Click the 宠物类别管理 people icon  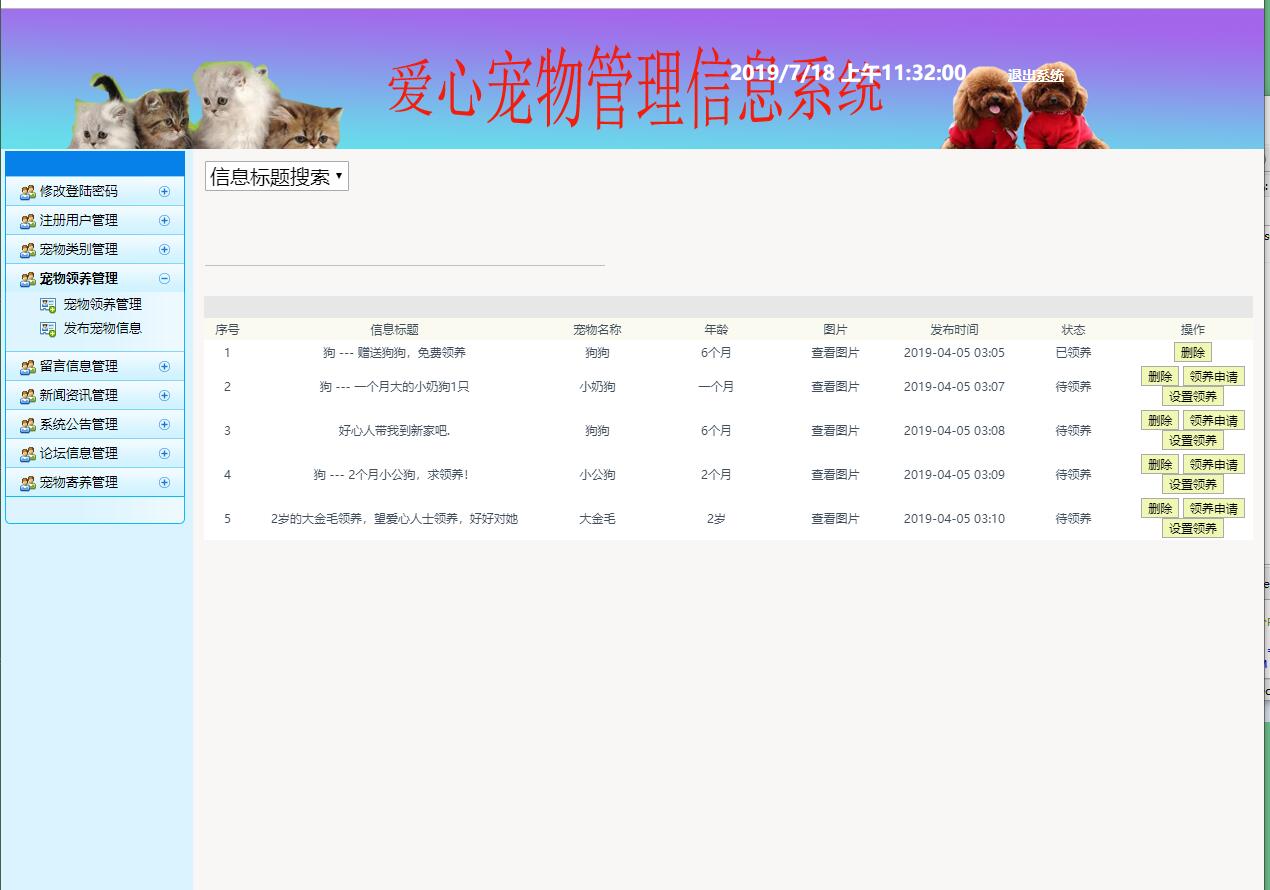(27, 250)
